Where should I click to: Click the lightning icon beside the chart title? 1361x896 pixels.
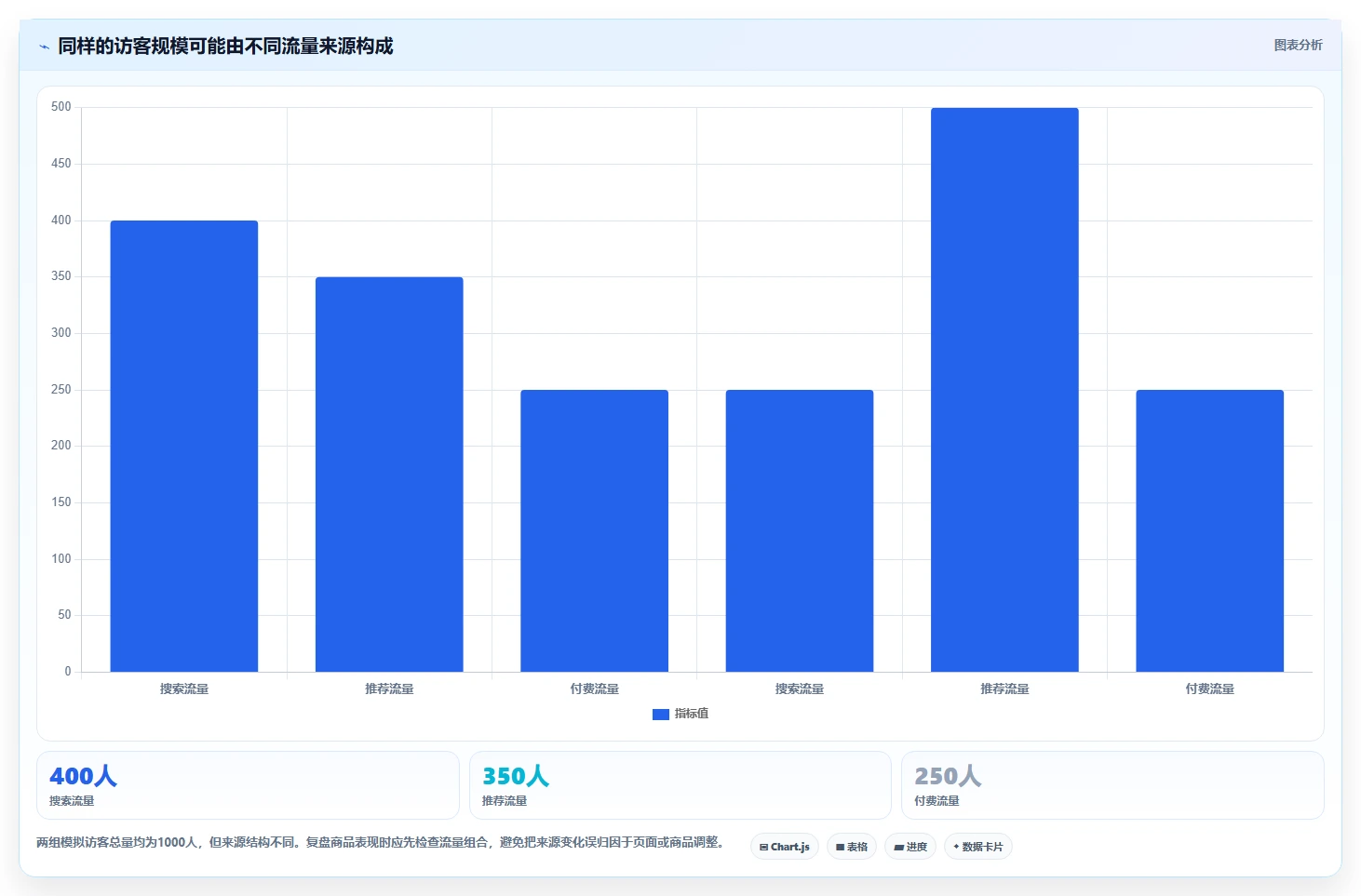(x=44, y=47)
